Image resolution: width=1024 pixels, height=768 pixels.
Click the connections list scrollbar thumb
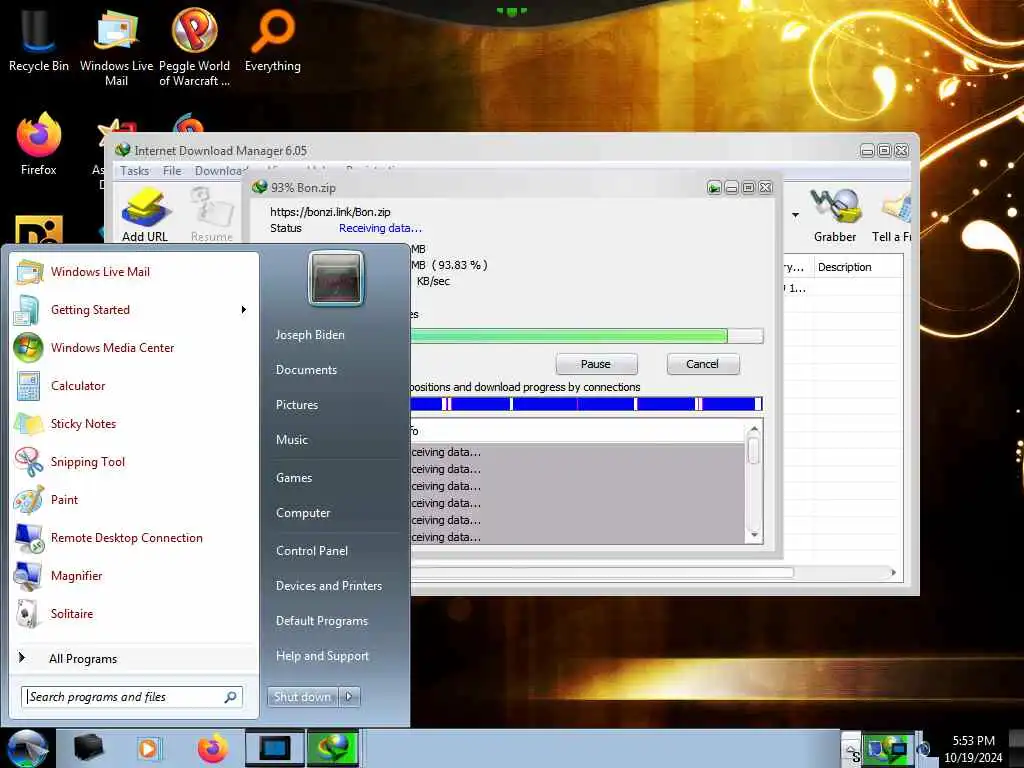[x=754, y=451]
